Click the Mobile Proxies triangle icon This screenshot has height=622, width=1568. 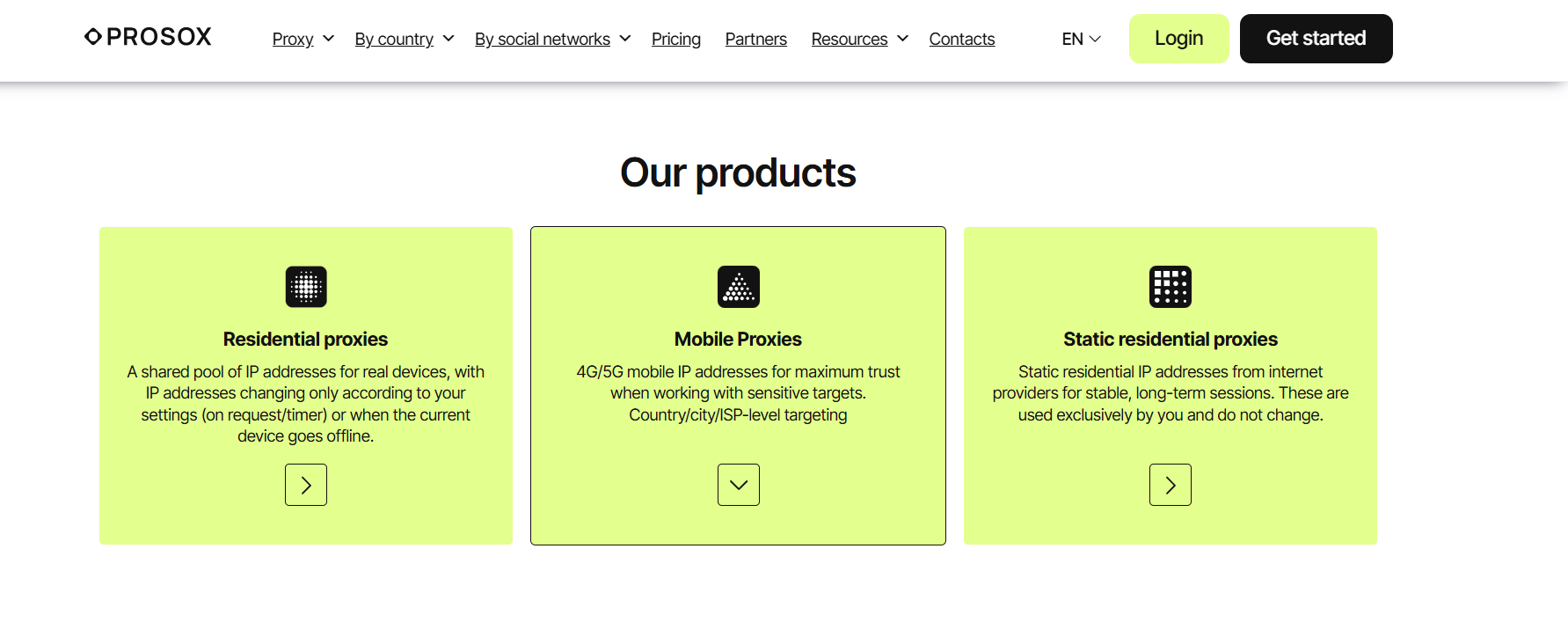739,287
